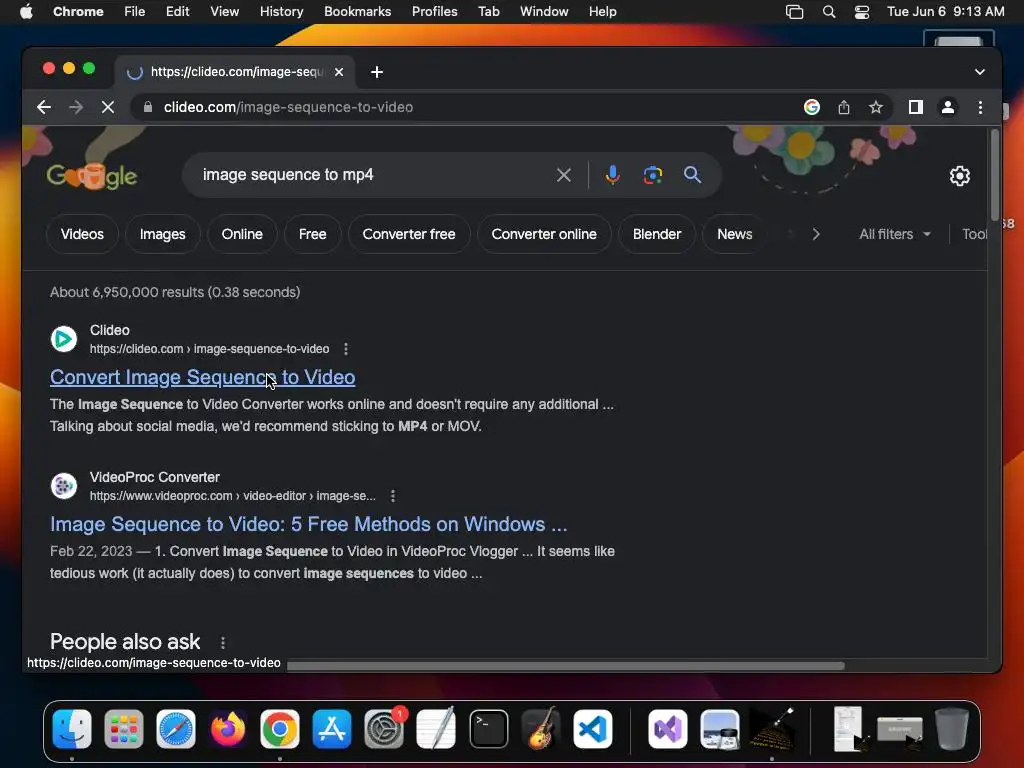This screenshot has width=1024, height=768.
Task: Open Spotlight search in menu bar
Action: click(829, 12)
